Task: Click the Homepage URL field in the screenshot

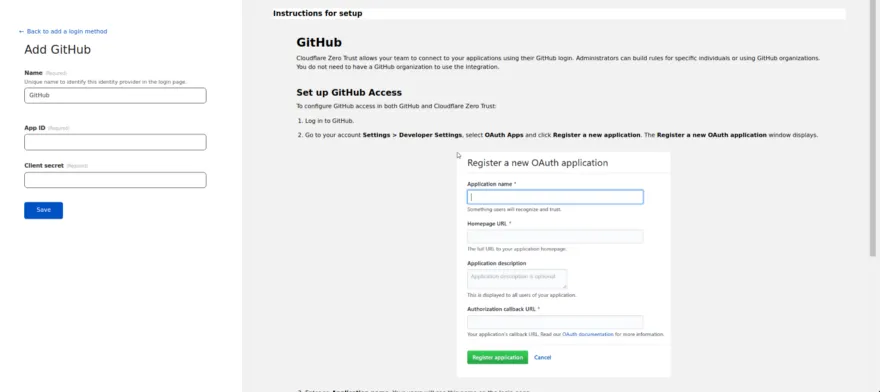Action: [555, 236]
